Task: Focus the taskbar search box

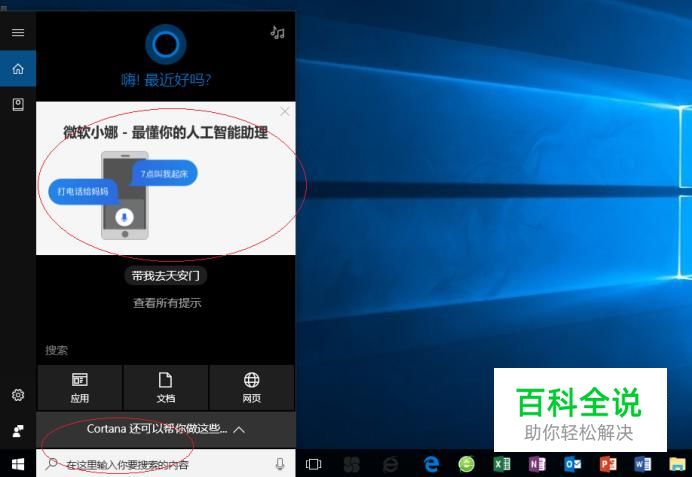Action: pyautogui.click(x=165, y=464)
